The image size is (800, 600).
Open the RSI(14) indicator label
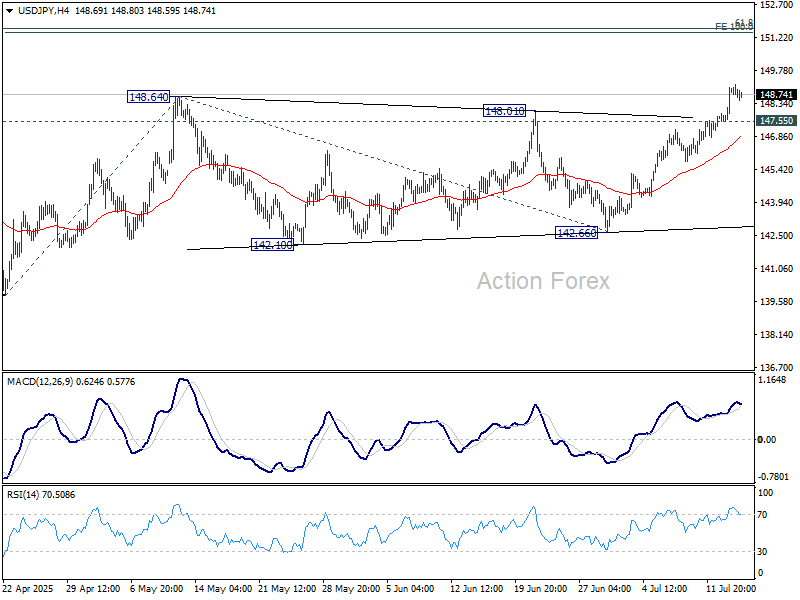point(27,493)
